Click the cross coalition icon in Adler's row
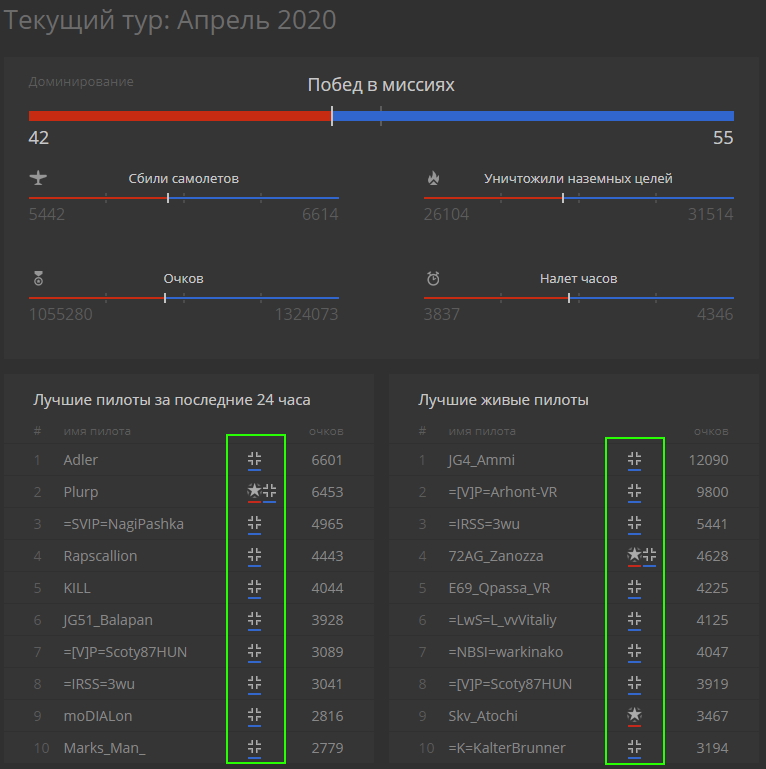This screenshot has height=769, width=766. 254,459
